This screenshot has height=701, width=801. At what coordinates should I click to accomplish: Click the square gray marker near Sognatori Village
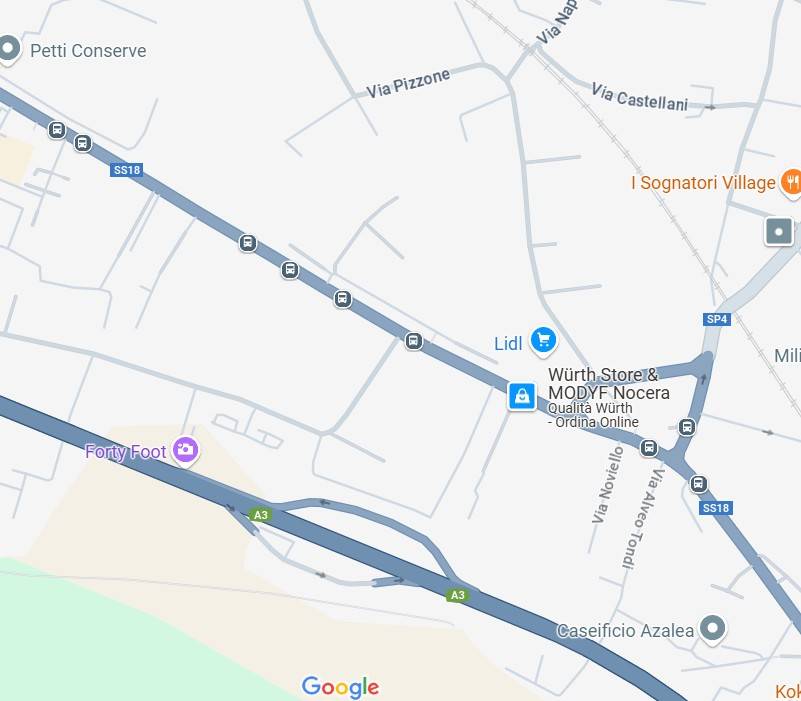pos(779,231)
